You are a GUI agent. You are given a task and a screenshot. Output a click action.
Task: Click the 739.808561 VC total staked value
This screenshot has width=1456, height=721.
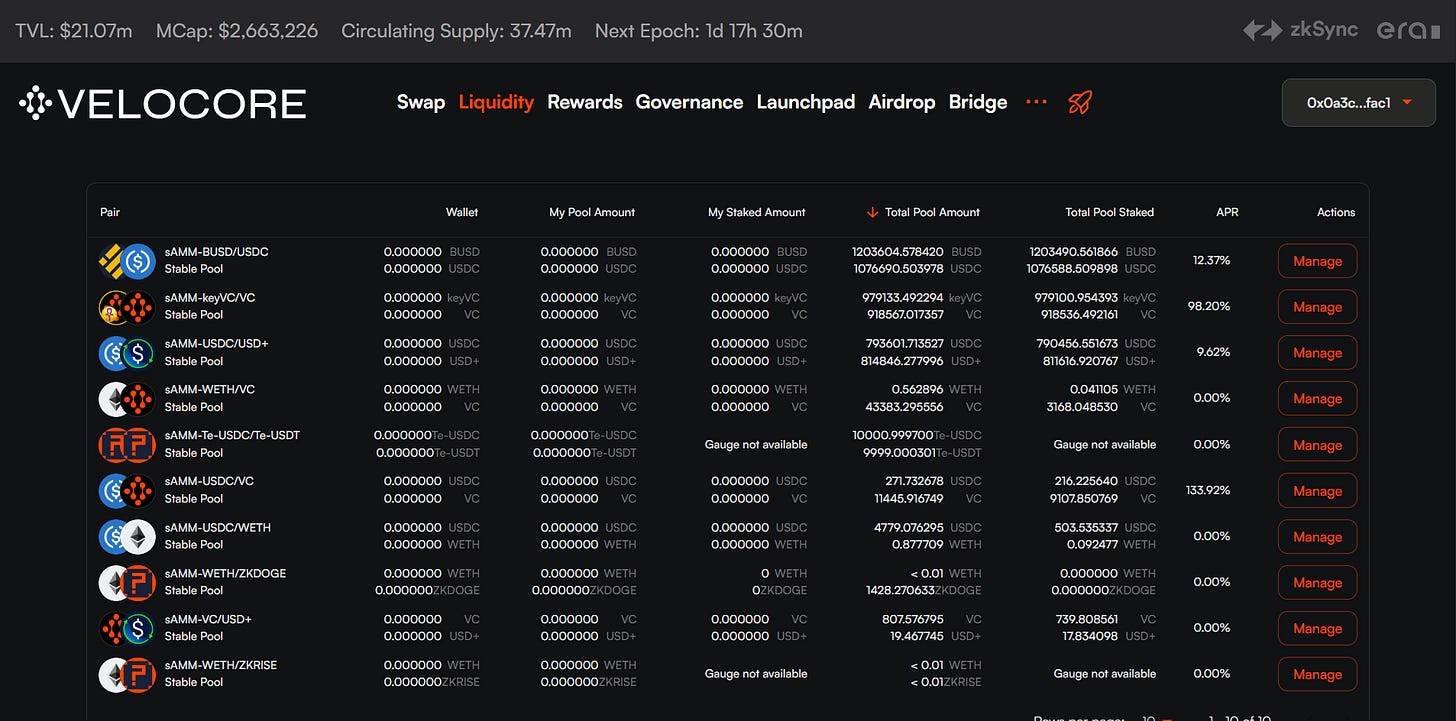[x=1105, y=619]
